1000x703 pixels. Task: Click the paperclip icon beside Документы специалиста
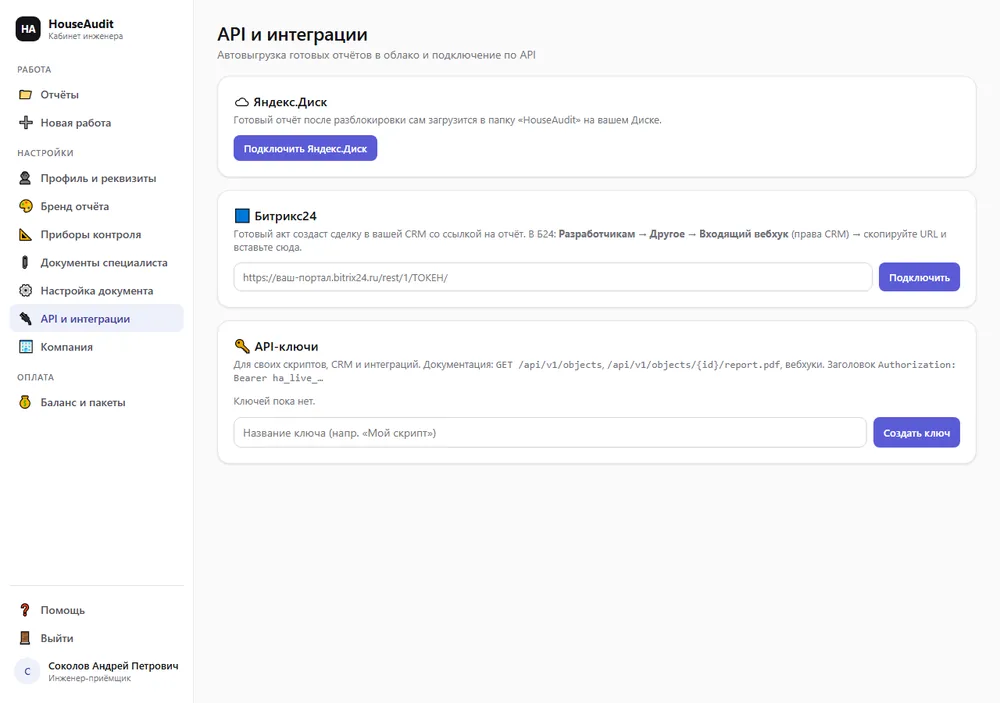point(26,262)
